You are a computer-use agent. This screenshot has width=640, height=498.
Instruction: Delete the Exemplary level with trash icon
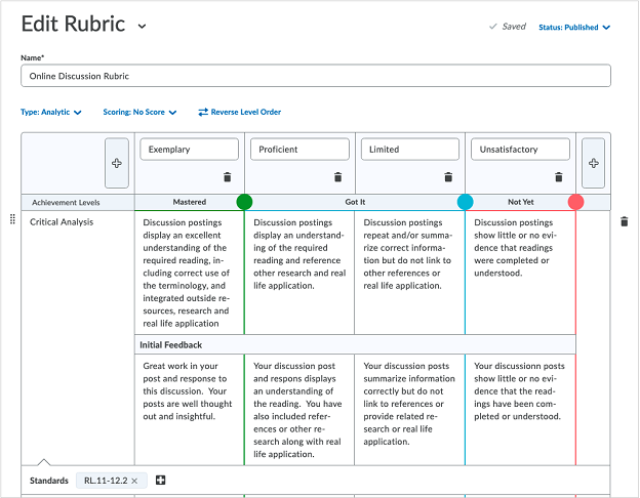click(227, 177)
